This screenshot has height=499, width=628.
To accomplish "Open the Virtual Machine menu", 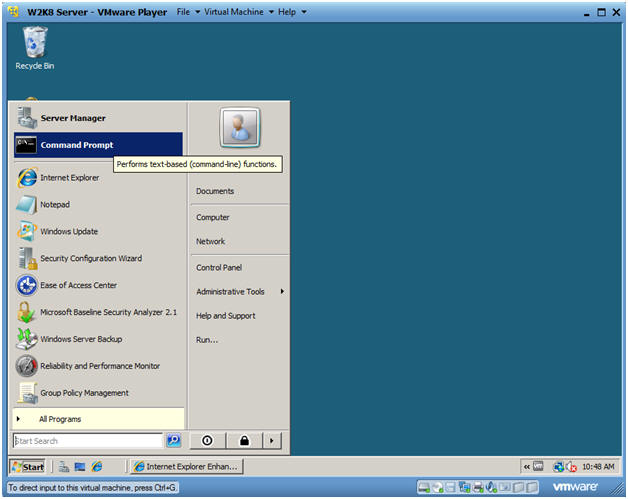I will pos(239,12).
